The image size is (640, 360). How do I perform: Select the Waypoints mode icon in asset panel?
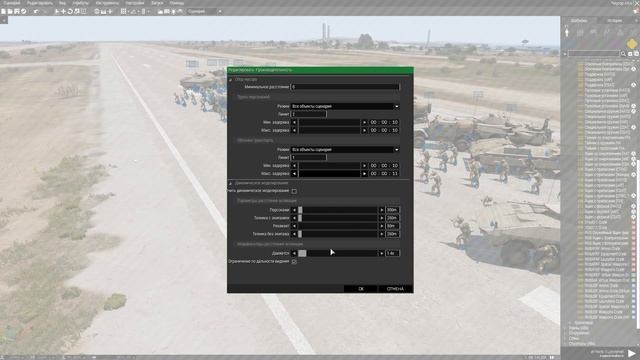[x=607, y=32]
